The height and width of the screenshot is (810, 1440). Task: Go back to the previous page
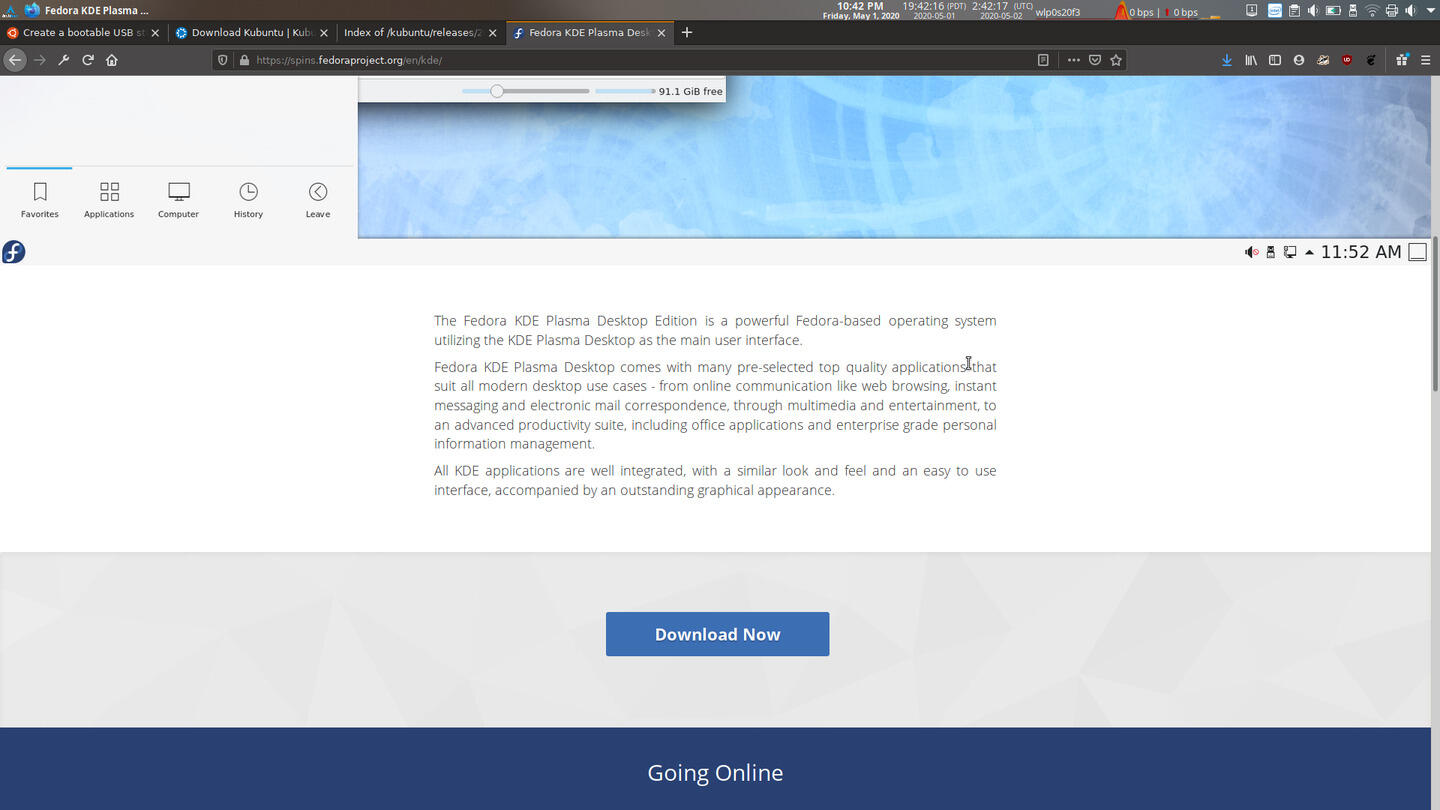[14, 60]
